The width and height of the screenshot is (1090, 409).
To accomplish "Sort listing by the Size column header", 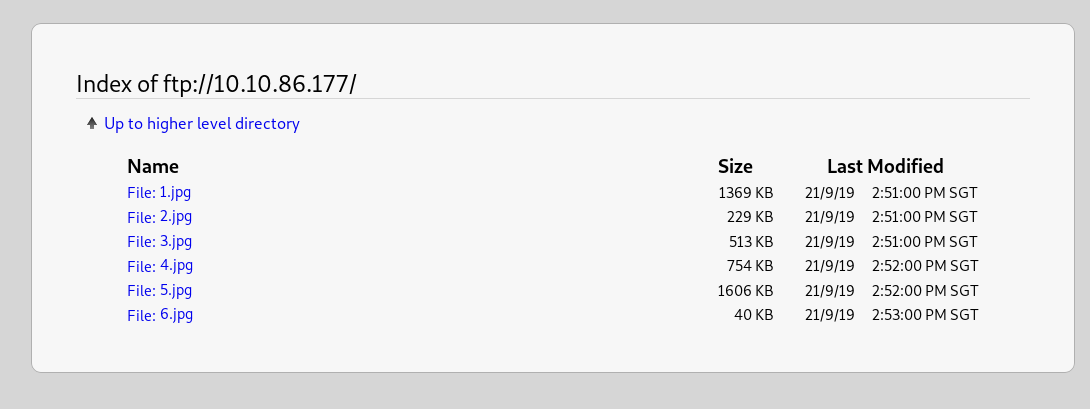I will coord(735,166).
